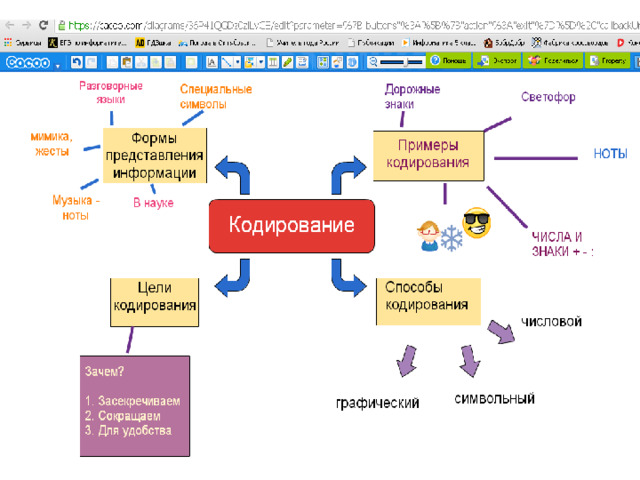The width and height of the screenshot is (640, 480).
Task: Select the text tool icon
Action: (211, 62)
